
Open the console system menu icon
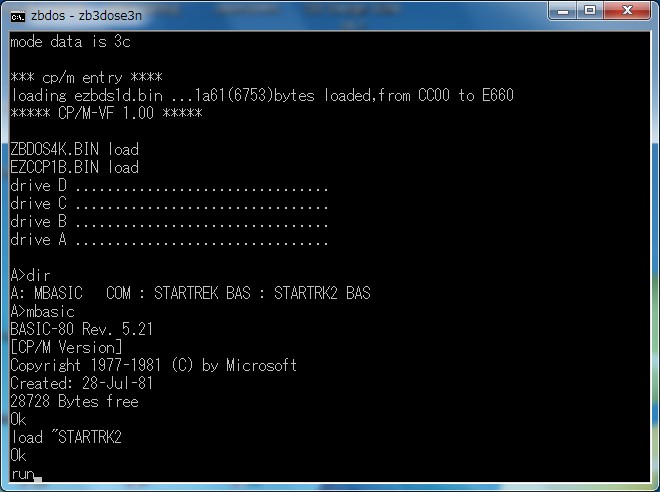[x=17, y=16]
